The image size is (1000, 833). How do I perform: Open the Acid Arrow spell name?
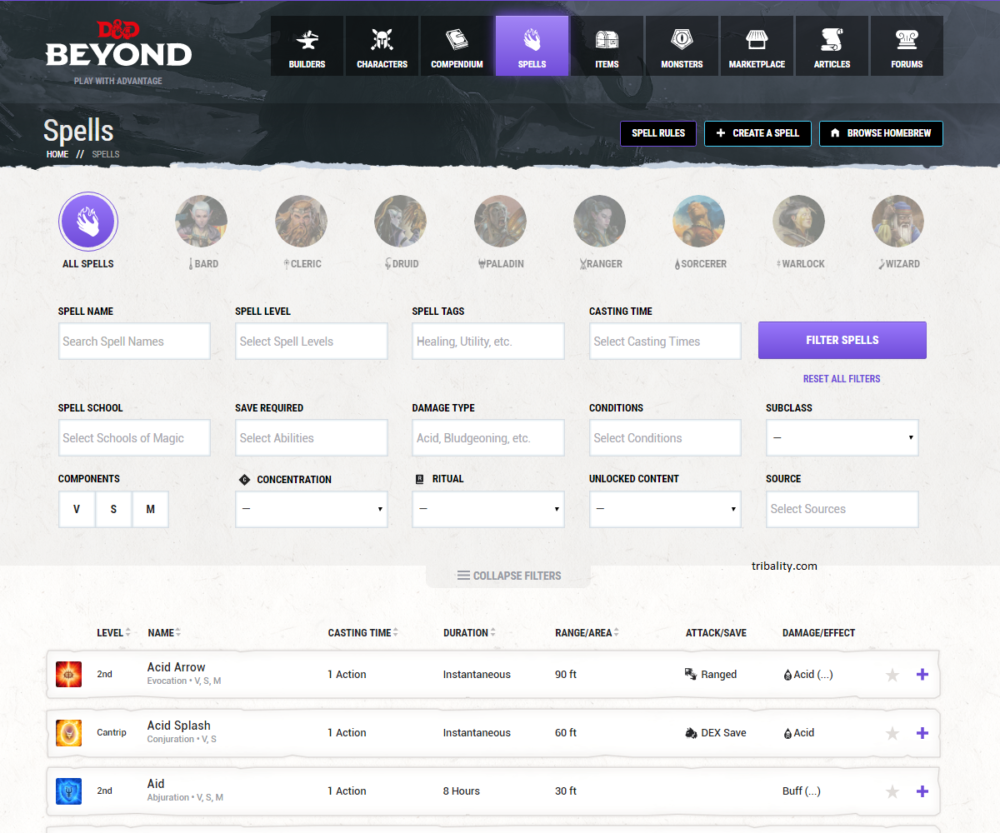click(x=176, y=667)
